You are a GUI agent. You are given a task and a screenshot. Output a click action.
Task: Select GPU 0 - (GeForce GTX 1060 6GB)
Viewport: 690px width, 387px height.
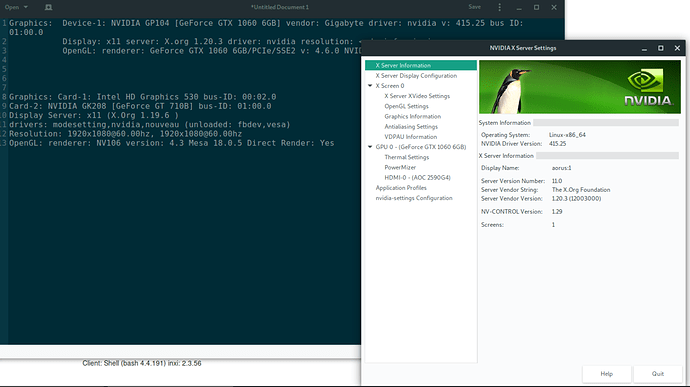(x=421, y=147)
